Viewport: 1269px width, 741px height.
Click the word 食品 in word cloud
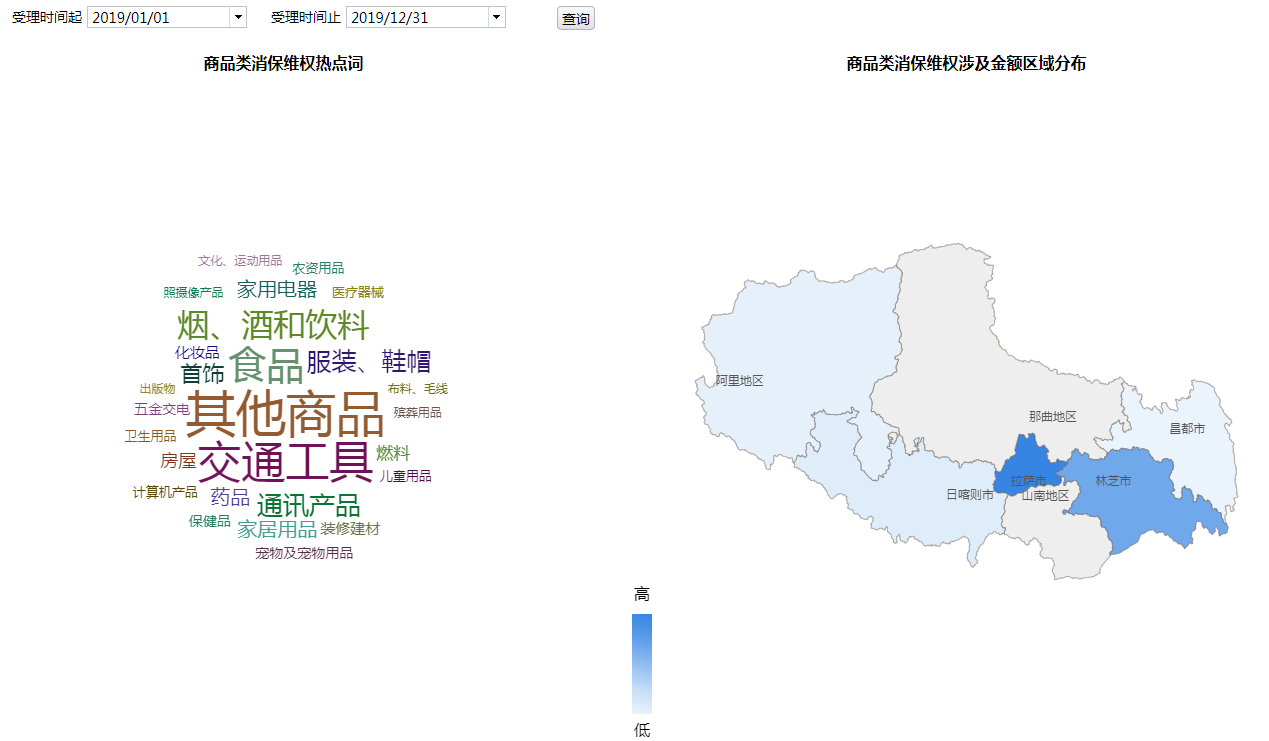coord(266,366)
